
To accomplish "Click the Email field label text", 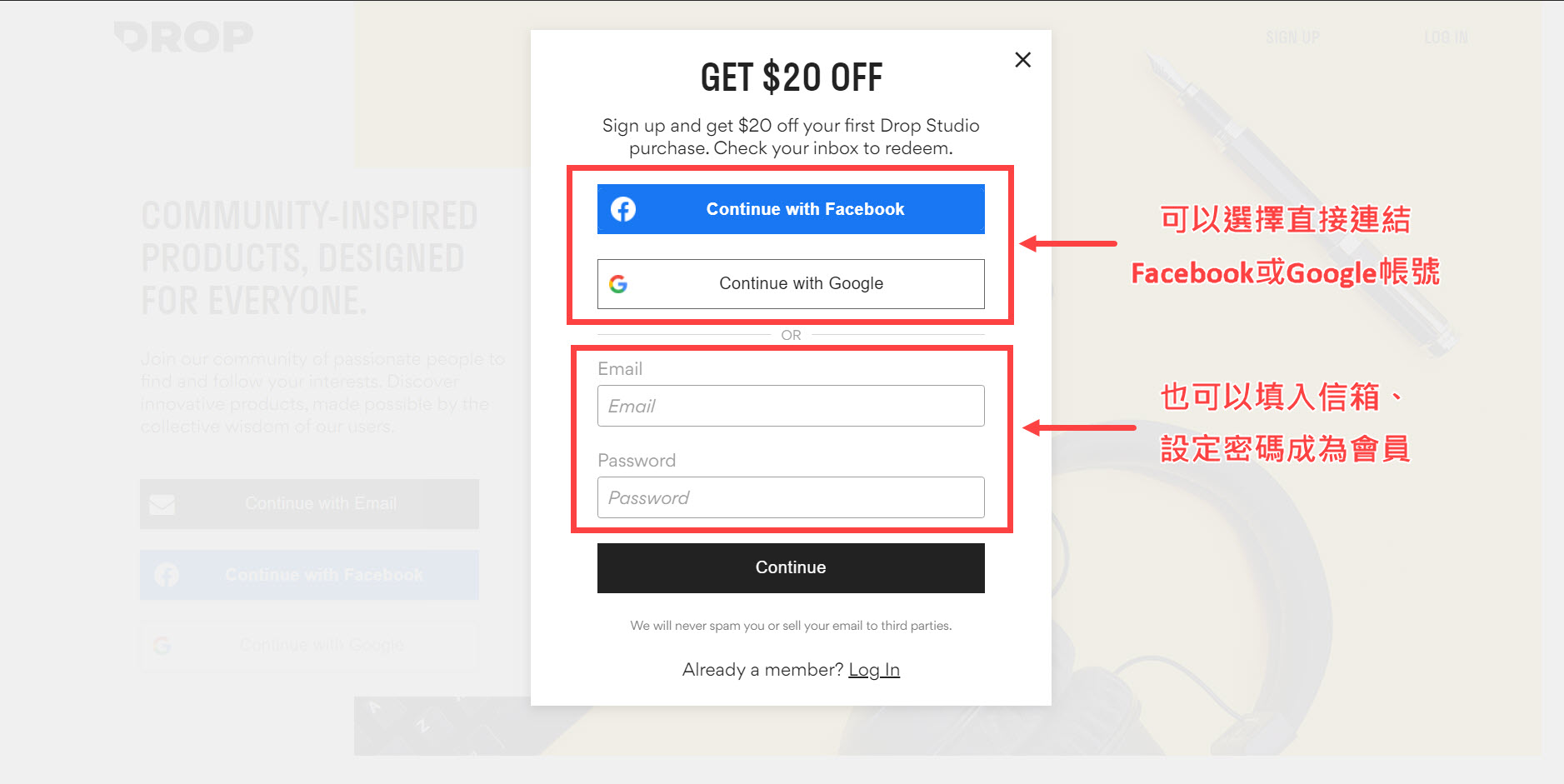I will (x=620, y=369).
